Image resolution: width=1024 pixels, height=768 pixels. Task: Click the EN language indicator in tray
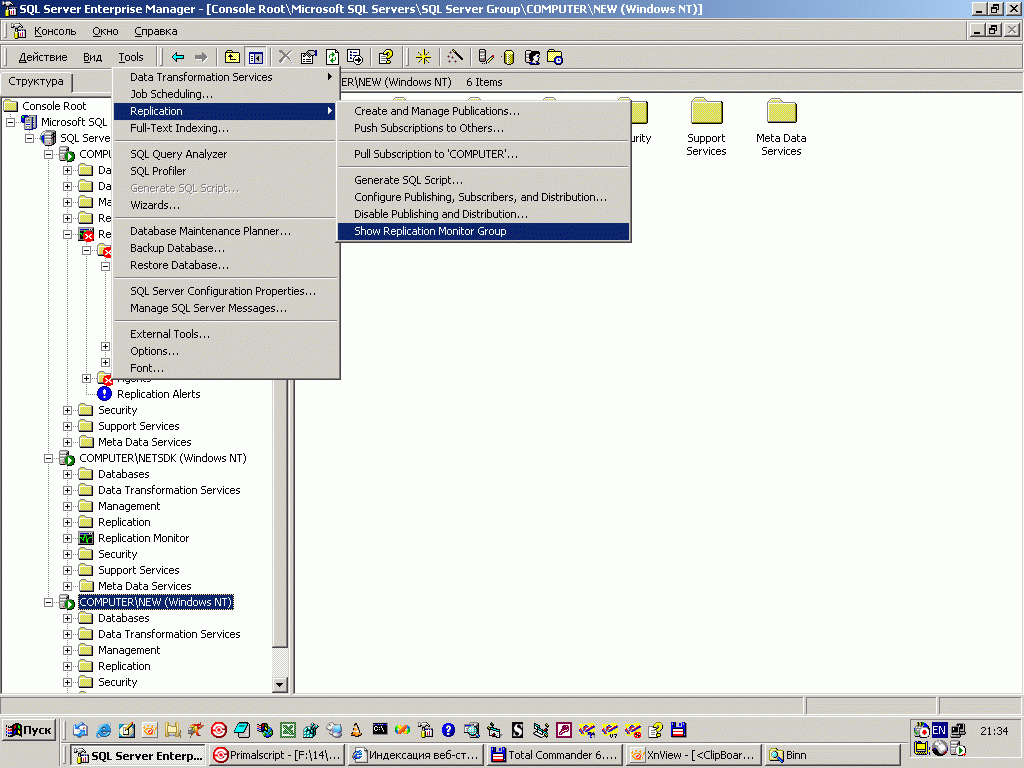939,730
